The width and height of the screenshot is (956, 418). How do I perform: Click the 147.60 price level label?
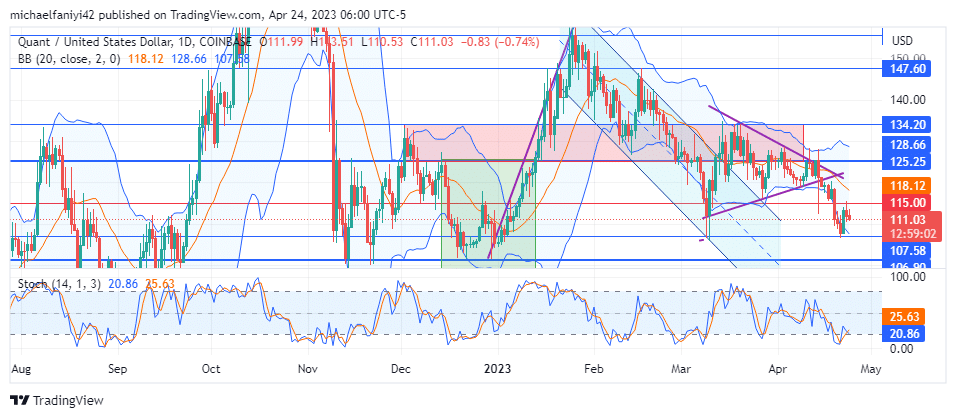pos(906,69)
